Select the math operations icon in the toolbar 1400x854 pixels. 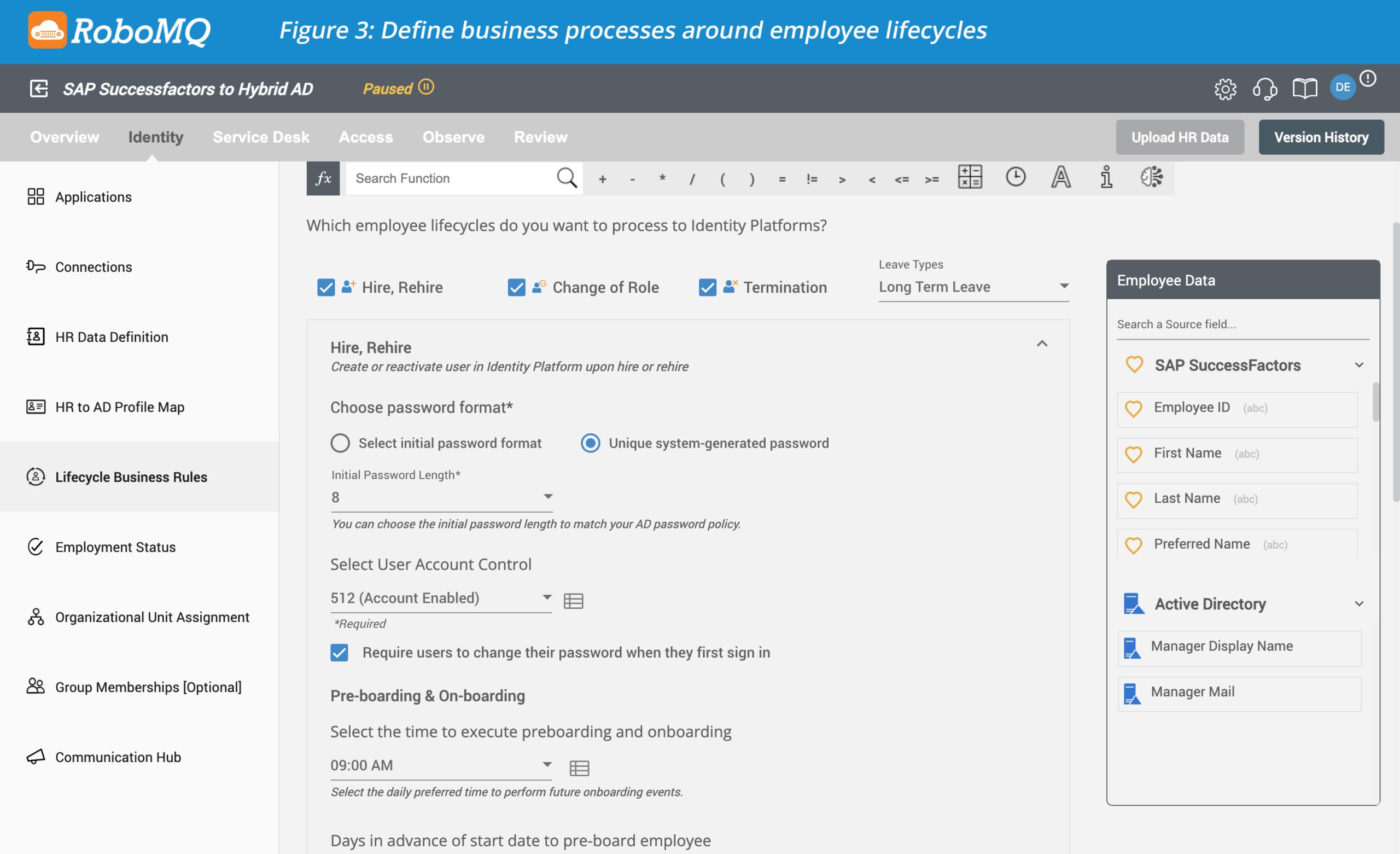point(971,177)
